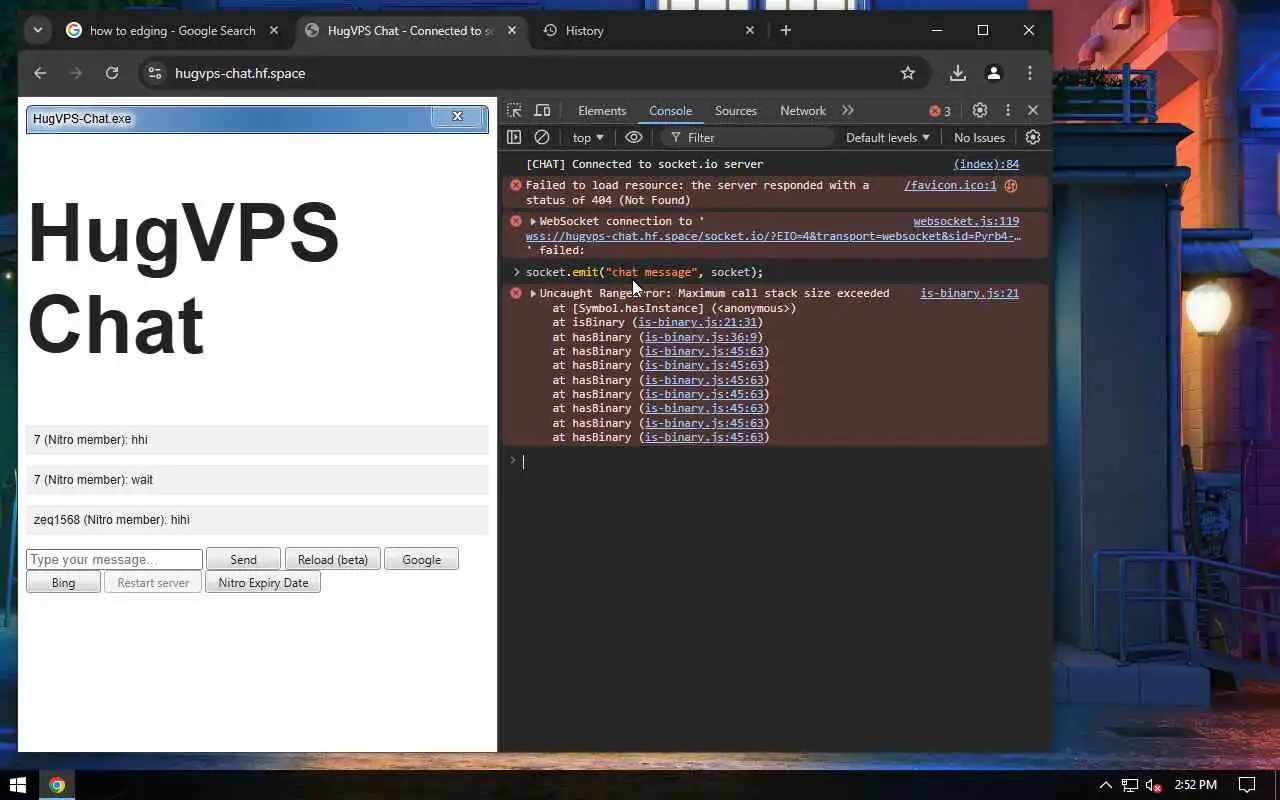Open the 'top' JavaScript context dropdown
1280x800 pixels.
pos(588,138)
